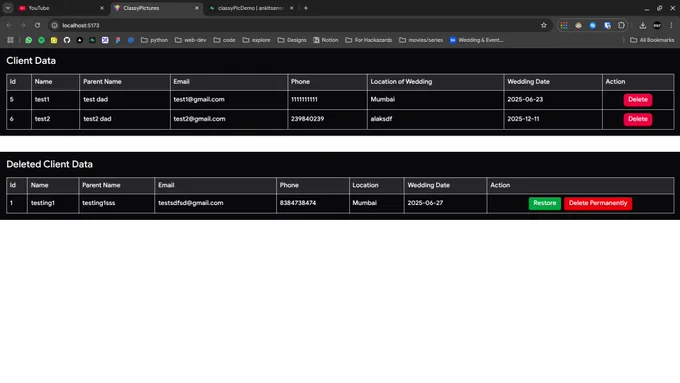Delete the test2 client row
Image resolution: width=680 pixels, height=383 pixels.
pyautogui.click(x=638, y=119)
